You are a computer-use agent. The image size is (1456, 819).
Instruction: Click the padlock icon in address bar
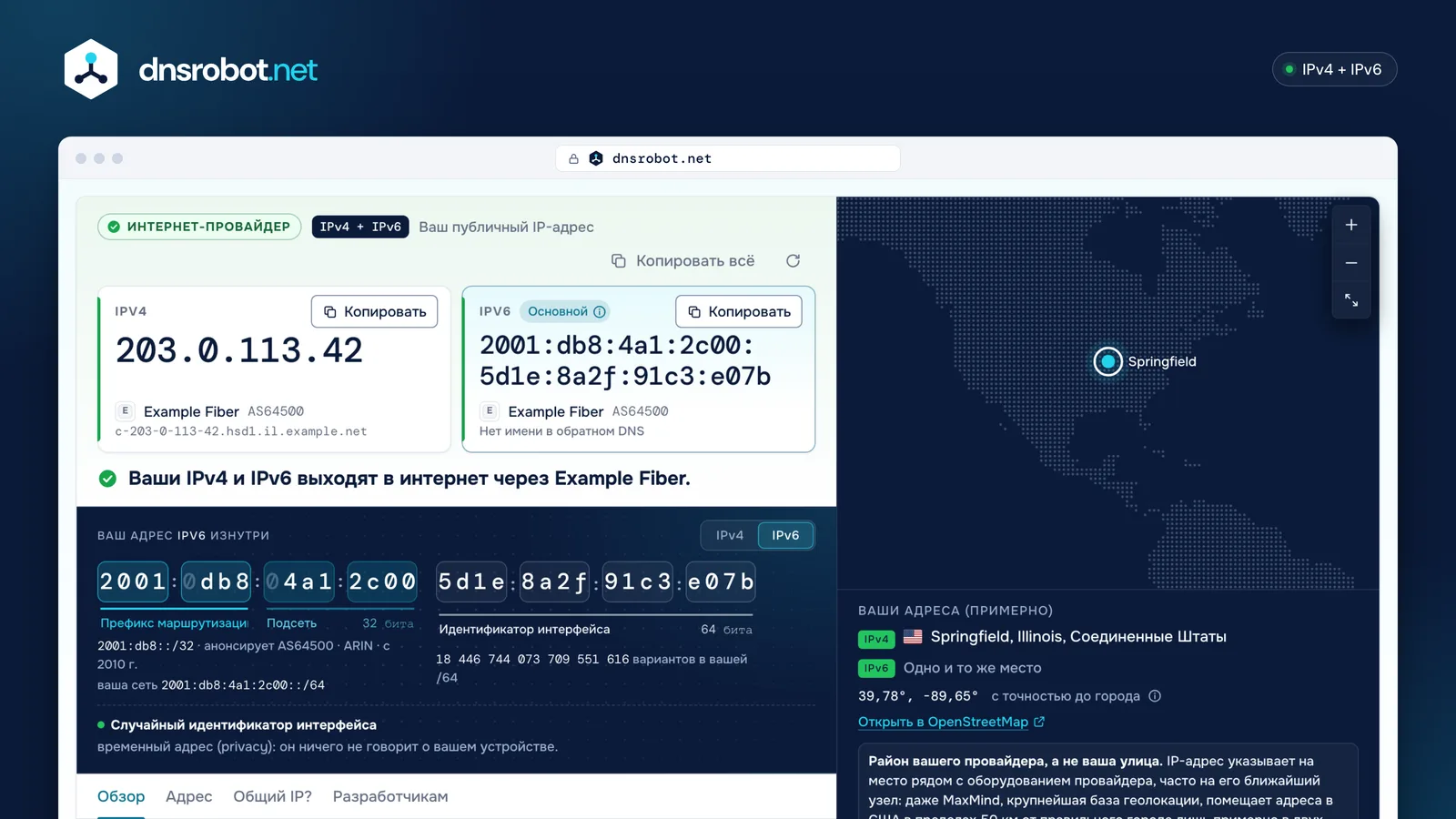[x=573, y=158]
